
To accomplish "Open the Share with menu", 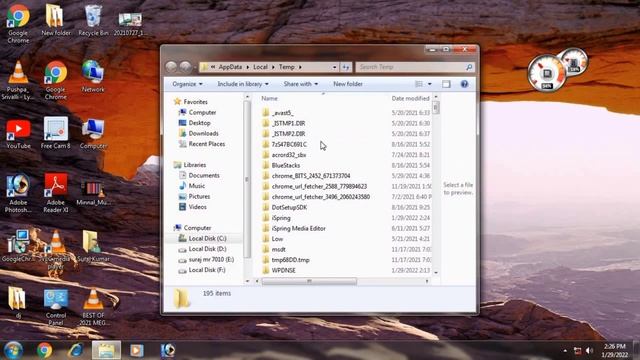I will (x=300, y=84).
